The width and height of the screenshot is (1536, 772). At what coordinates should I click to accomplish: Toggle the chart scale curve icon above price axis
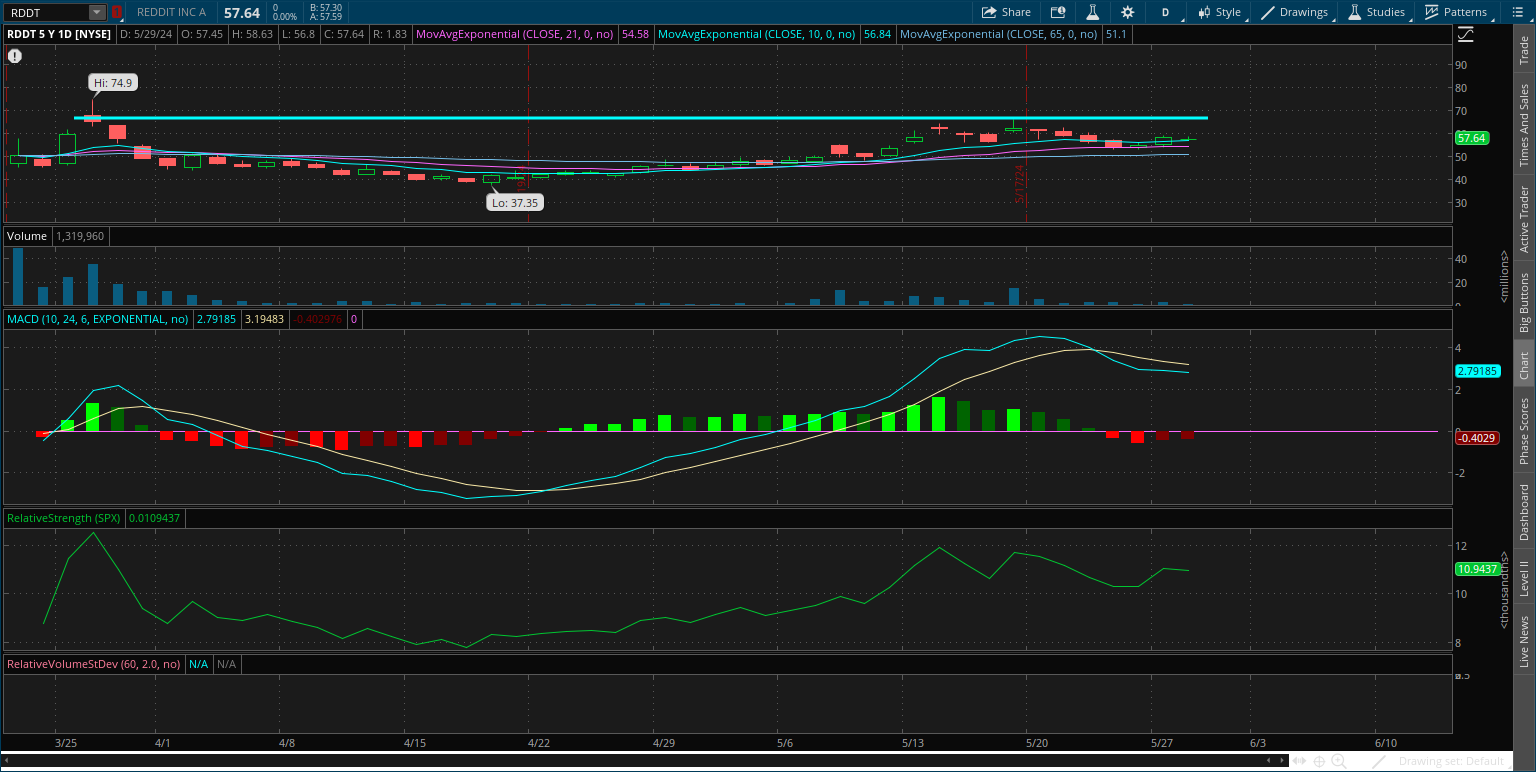1466,34
